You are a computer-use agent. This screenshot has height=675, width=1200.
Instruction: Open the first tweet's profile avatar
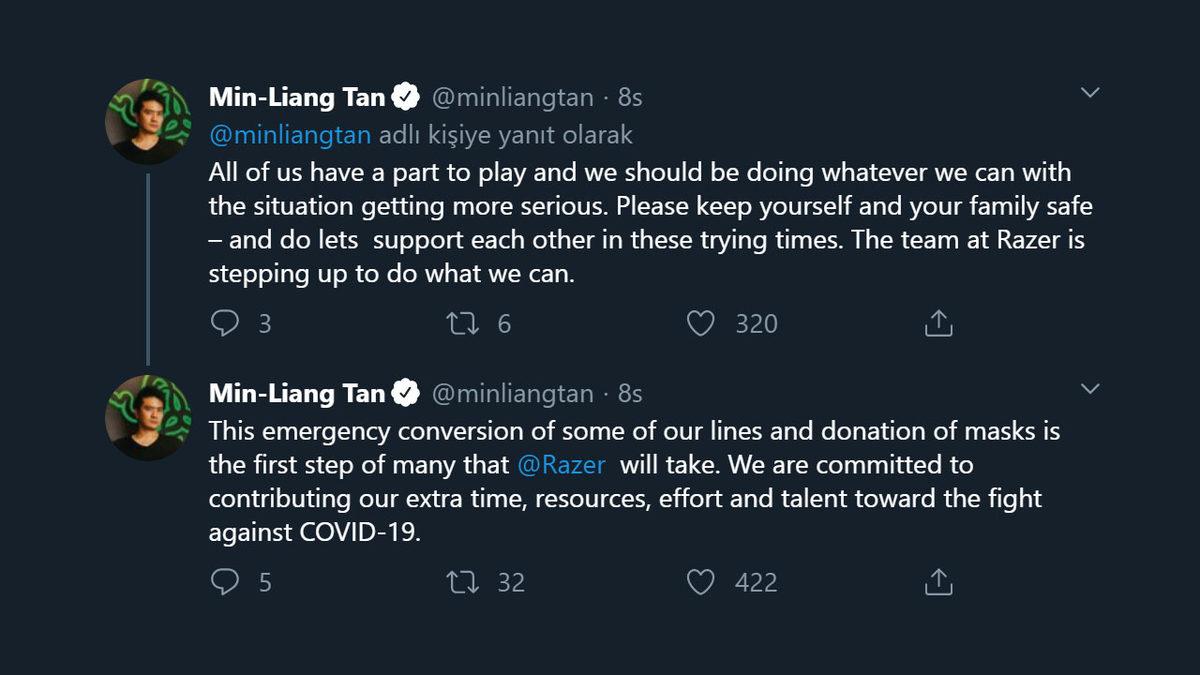[148, 121]
